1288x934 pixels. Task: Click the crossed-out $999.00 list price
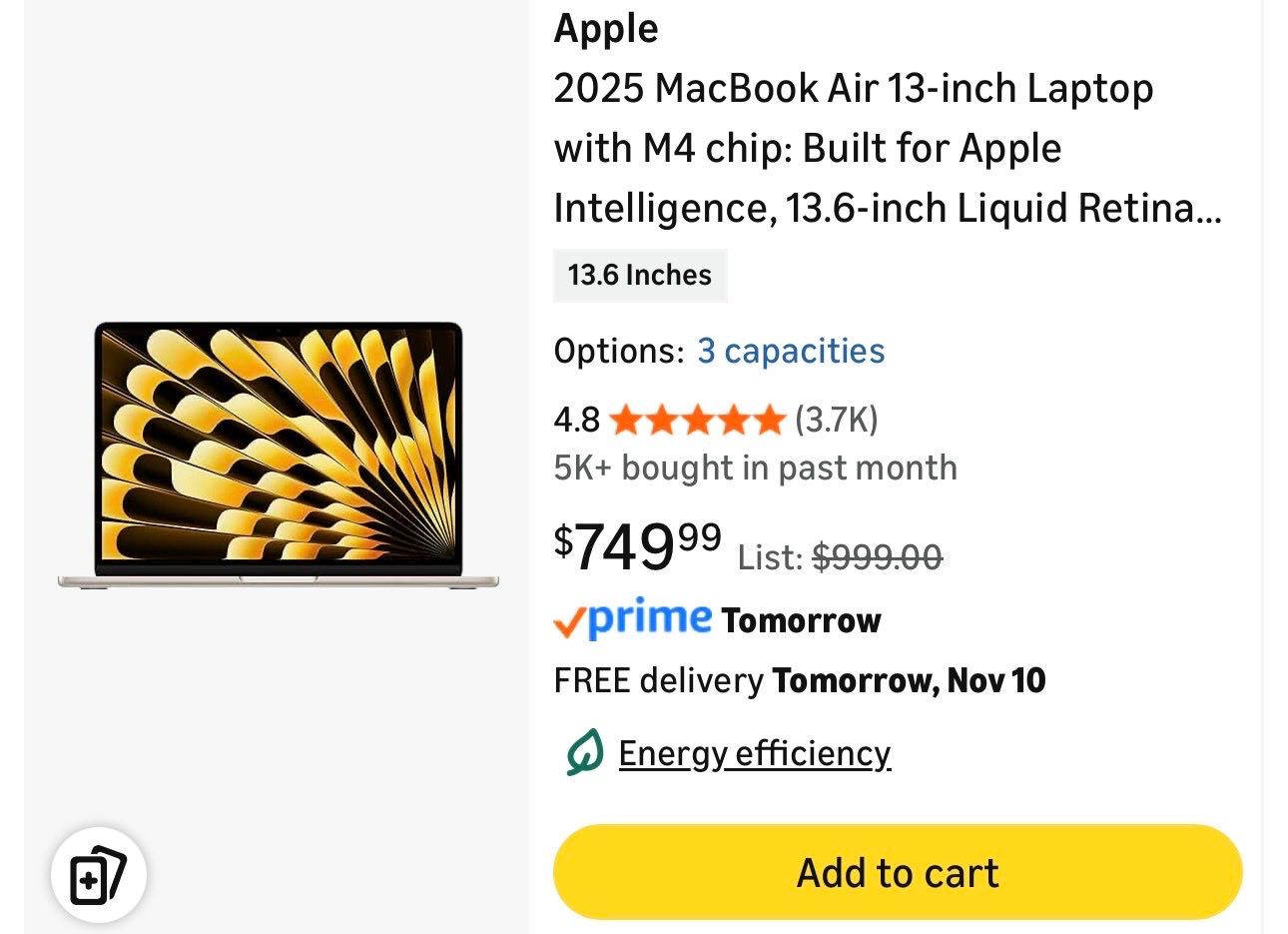[x=877, y=556]
